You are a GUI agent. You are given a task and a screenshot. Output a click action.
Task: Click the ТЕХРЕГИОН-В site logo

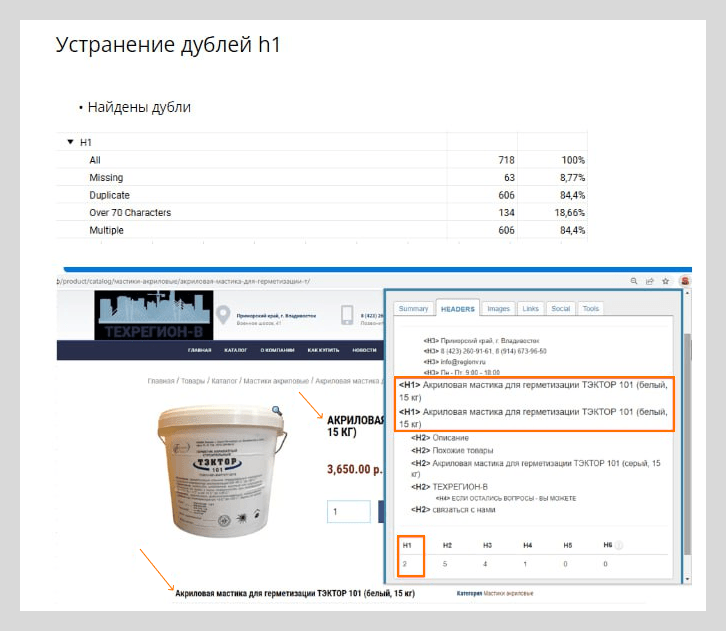click(154, 315)
